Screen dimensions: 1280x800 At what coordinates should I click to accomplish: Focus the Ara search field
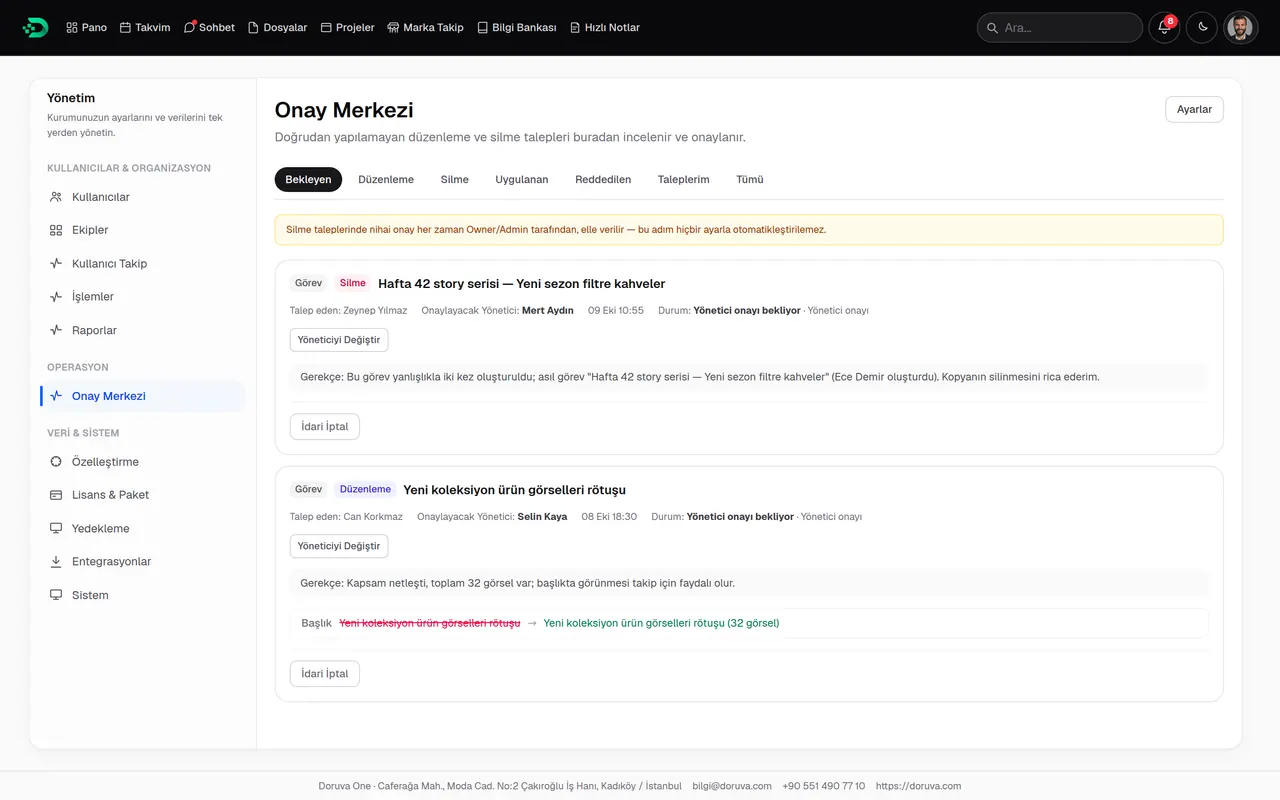click(x=1059, y=28)
